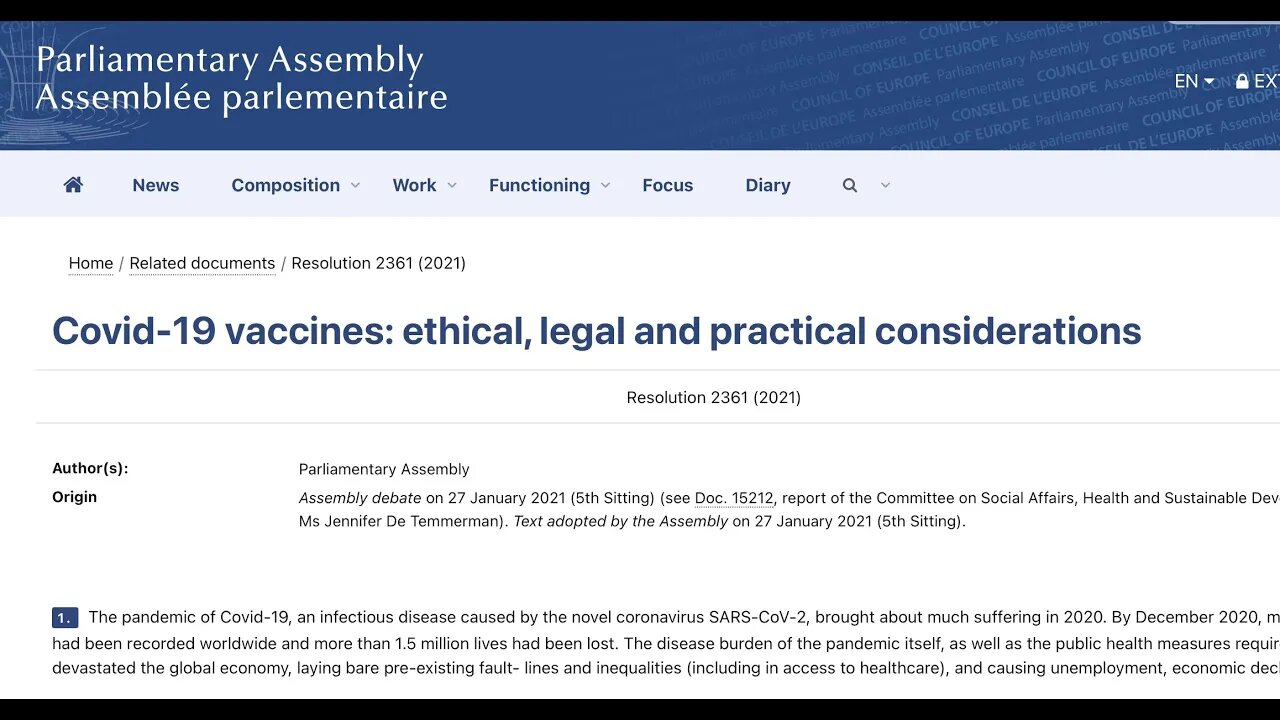Click the Resolution 2361 (2021) breadcrumb text
Screen dimensions: 1280x720
[x=379, y=263]
